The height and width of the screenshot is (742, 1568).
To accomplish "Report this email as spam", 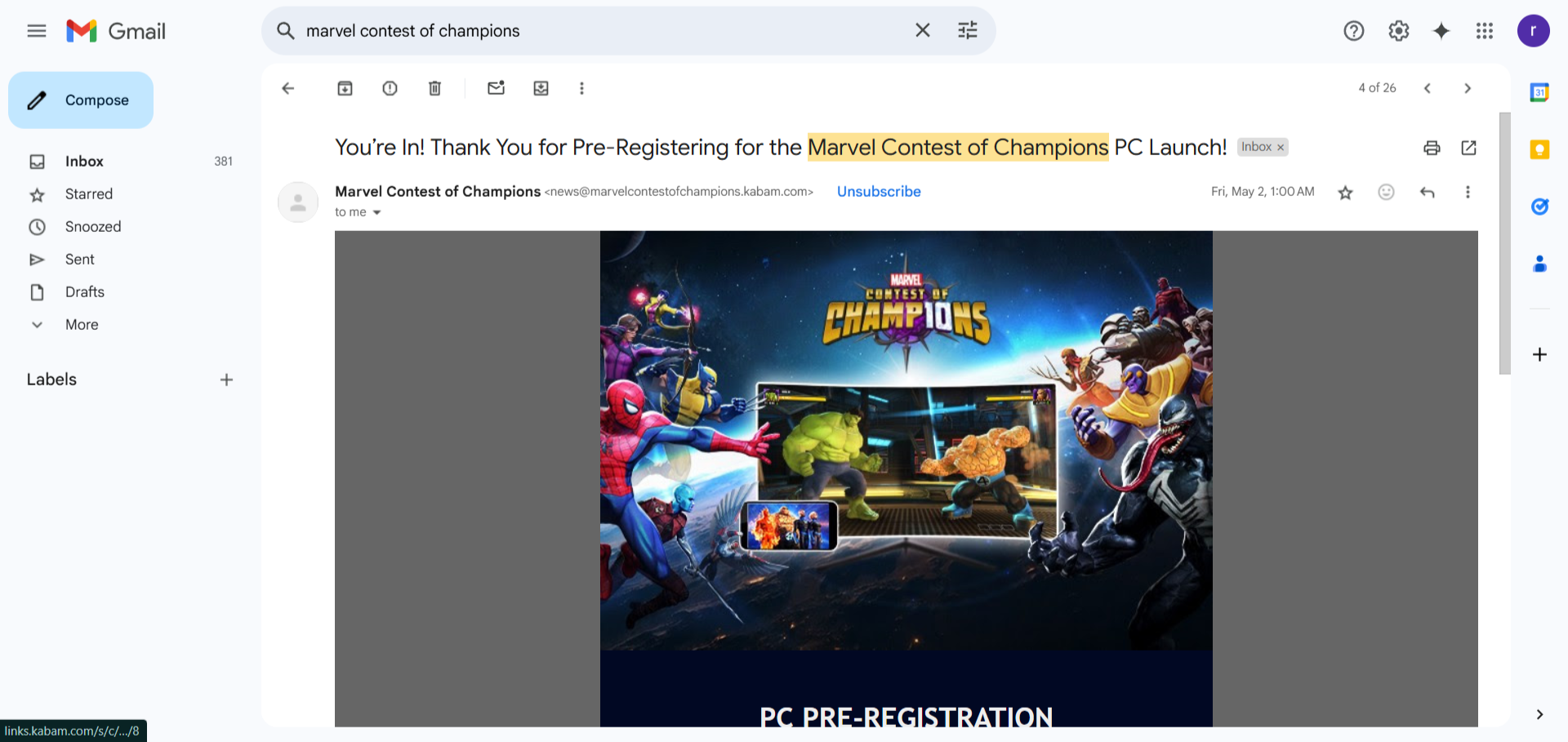I will 390,88.
